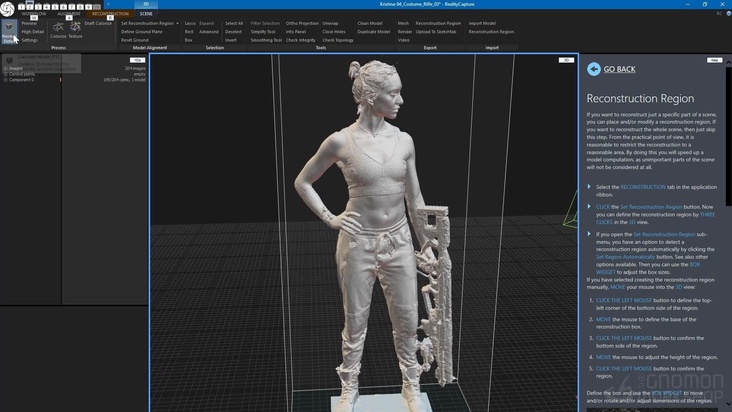
Task: Open reconstruction Settings
Action: [29, 40]
